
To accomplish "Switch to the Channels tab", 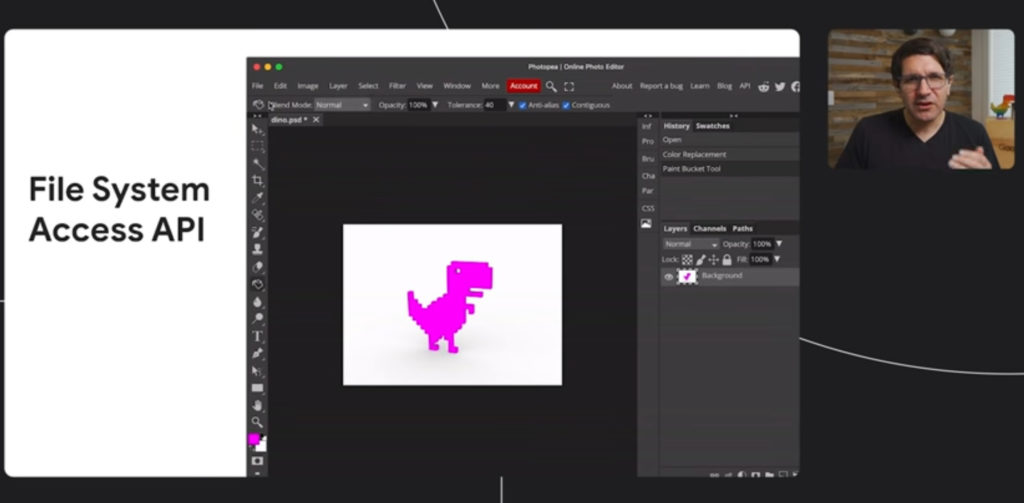I will pyautogui.click(x=709, y=229).
